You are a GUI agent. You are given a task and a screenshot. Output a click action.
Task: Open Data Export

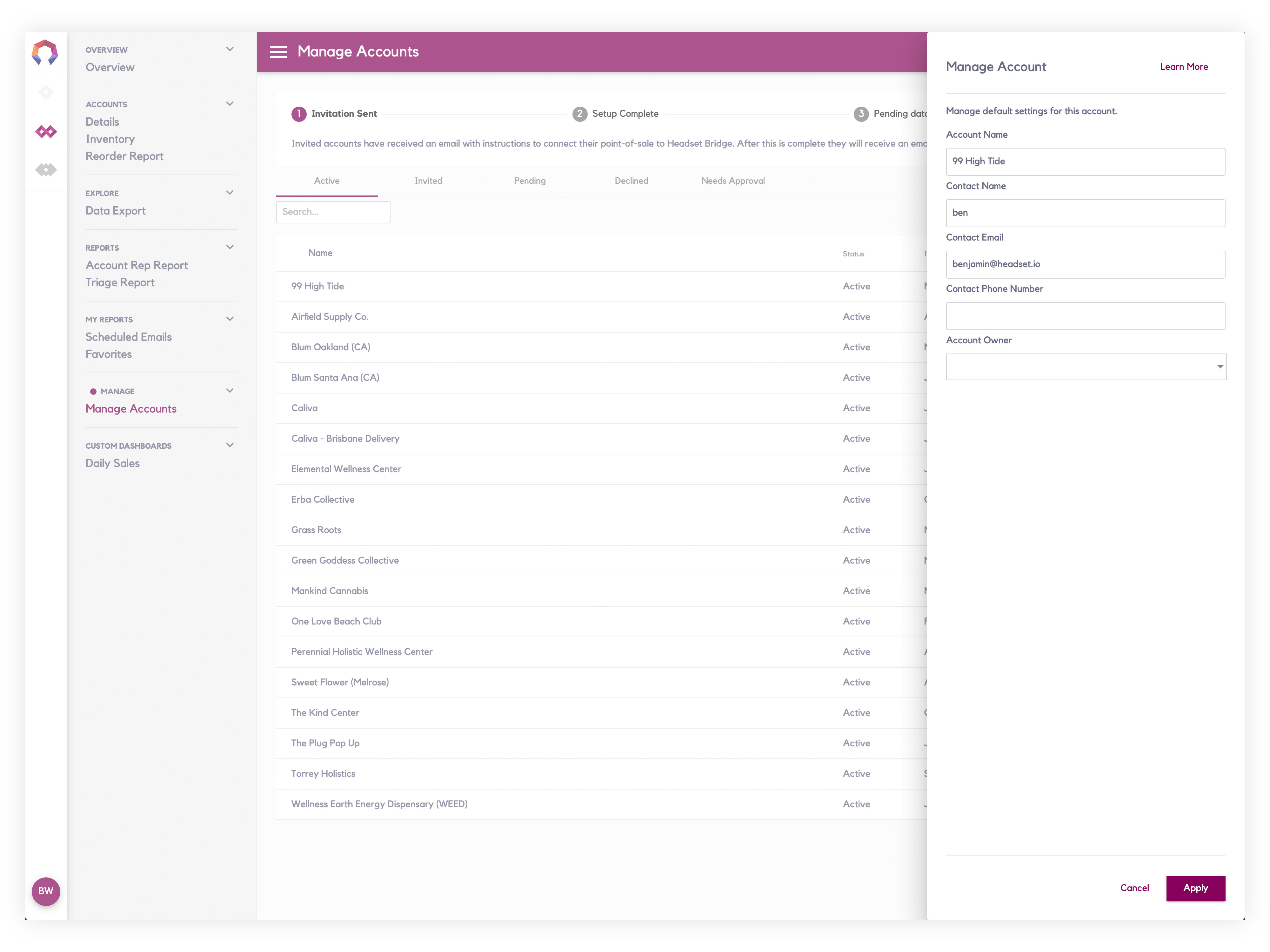pyautogui.click(x=115, y=211)
